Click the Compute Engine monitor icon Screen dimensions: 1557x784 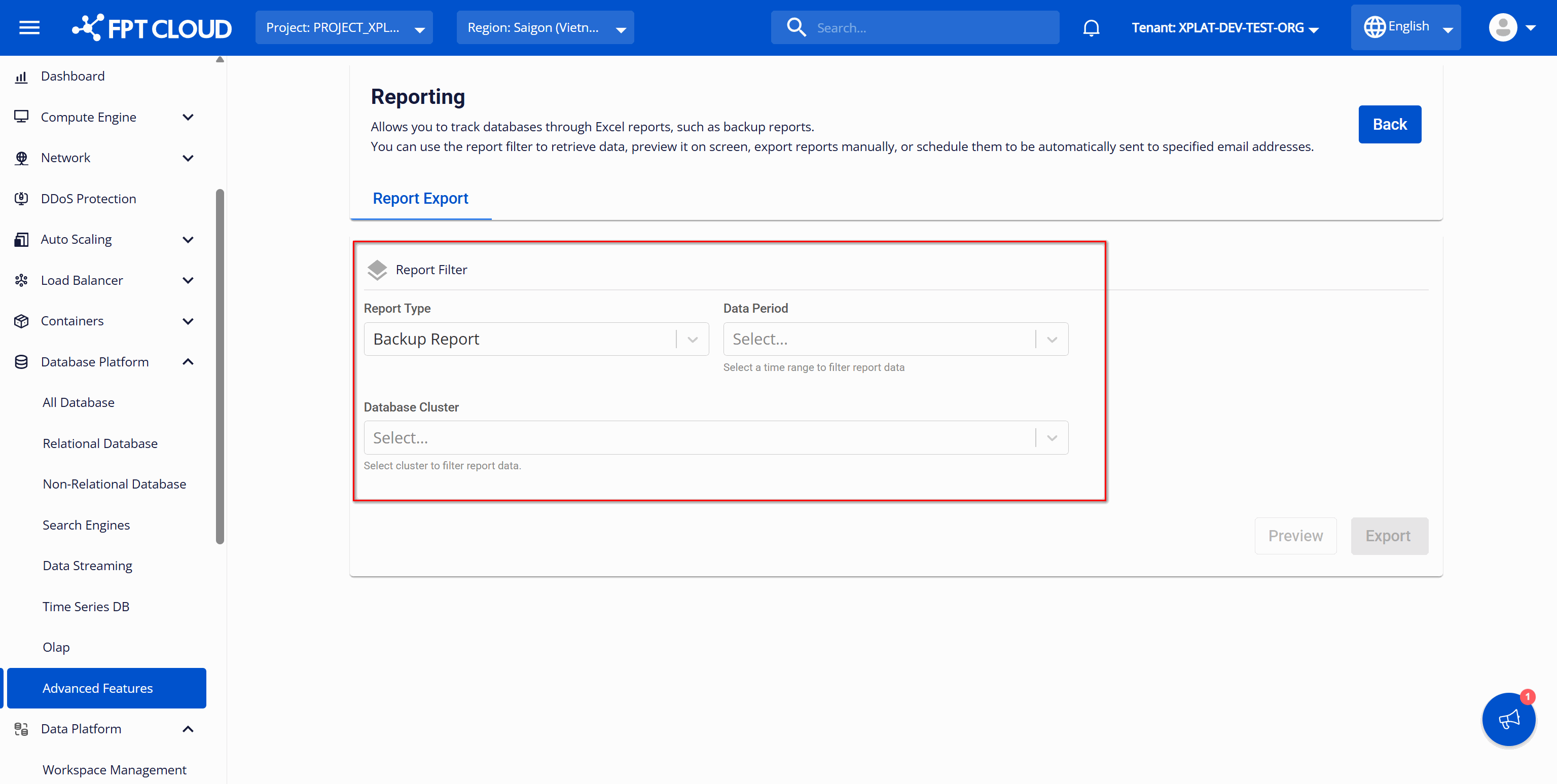coord(21,117)
